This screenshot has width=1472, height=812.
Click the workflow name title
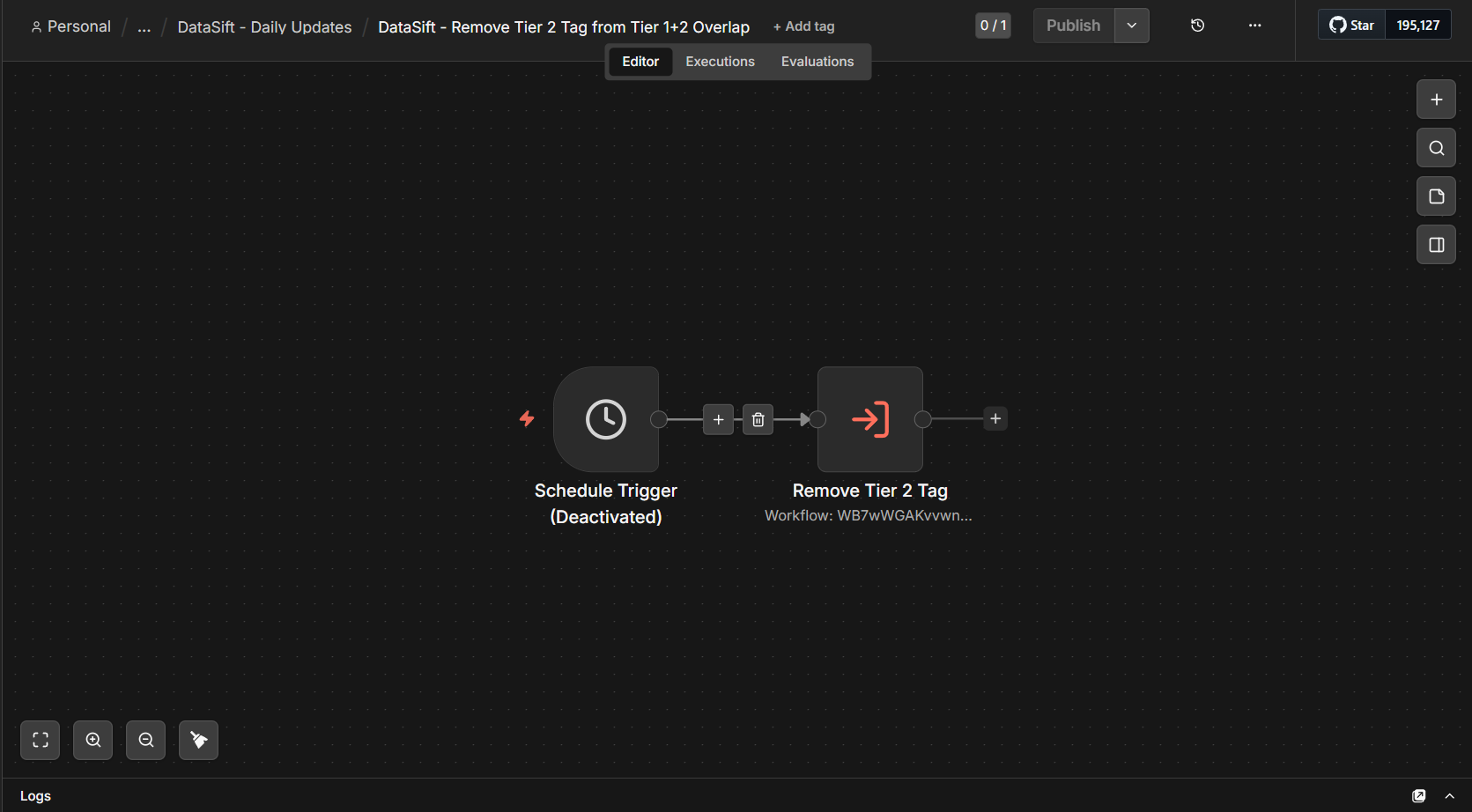point(564,27)
